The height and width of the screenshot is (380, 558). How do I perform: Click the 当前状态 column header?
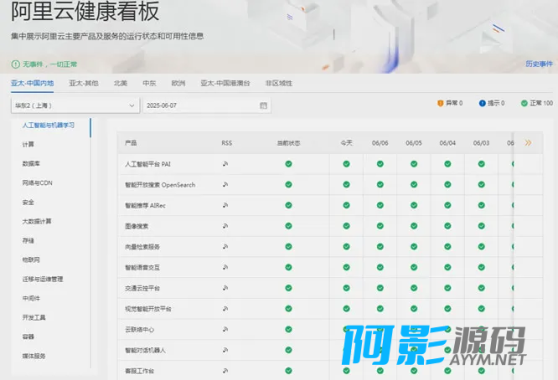289,143
